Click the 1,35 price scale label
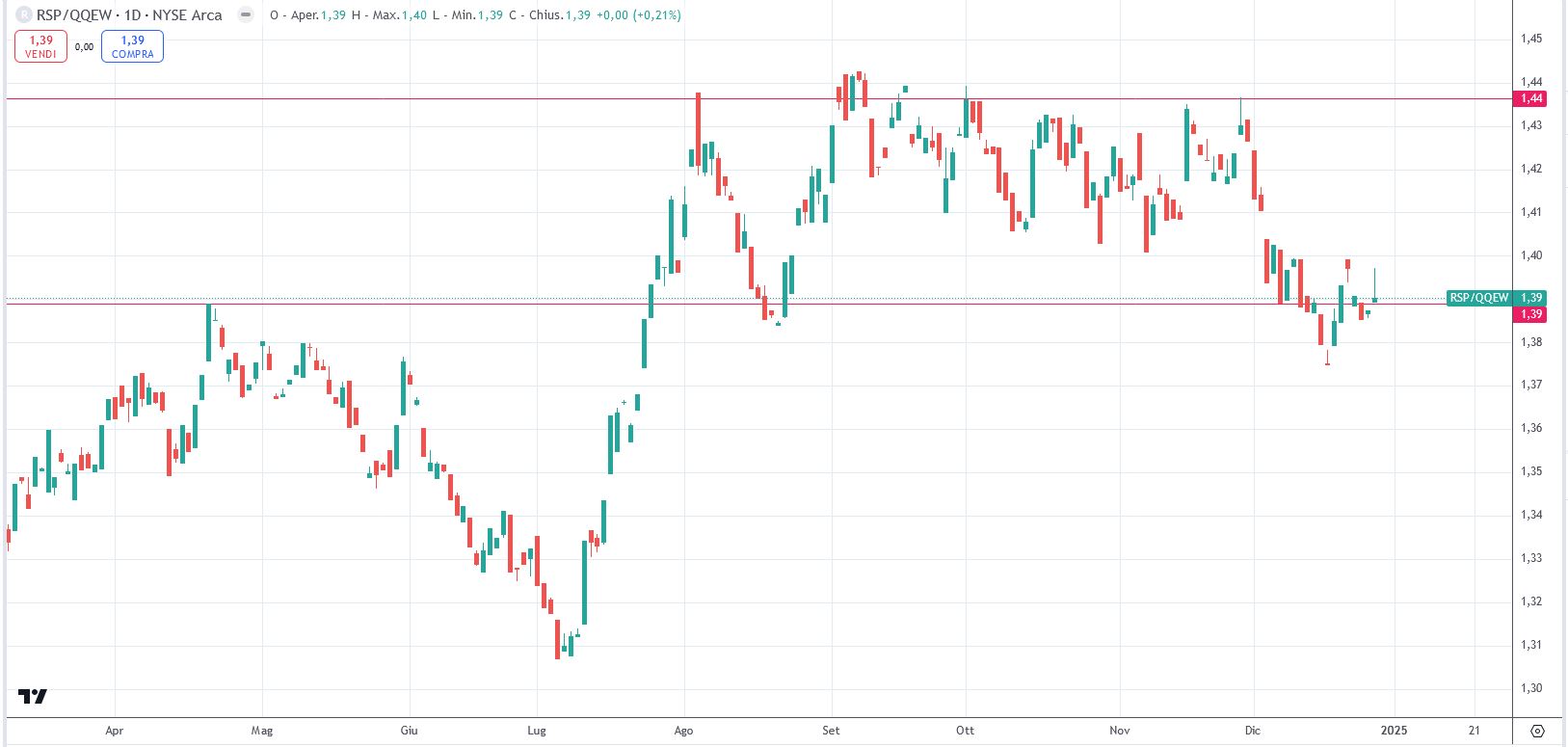 click(1531, 471)
